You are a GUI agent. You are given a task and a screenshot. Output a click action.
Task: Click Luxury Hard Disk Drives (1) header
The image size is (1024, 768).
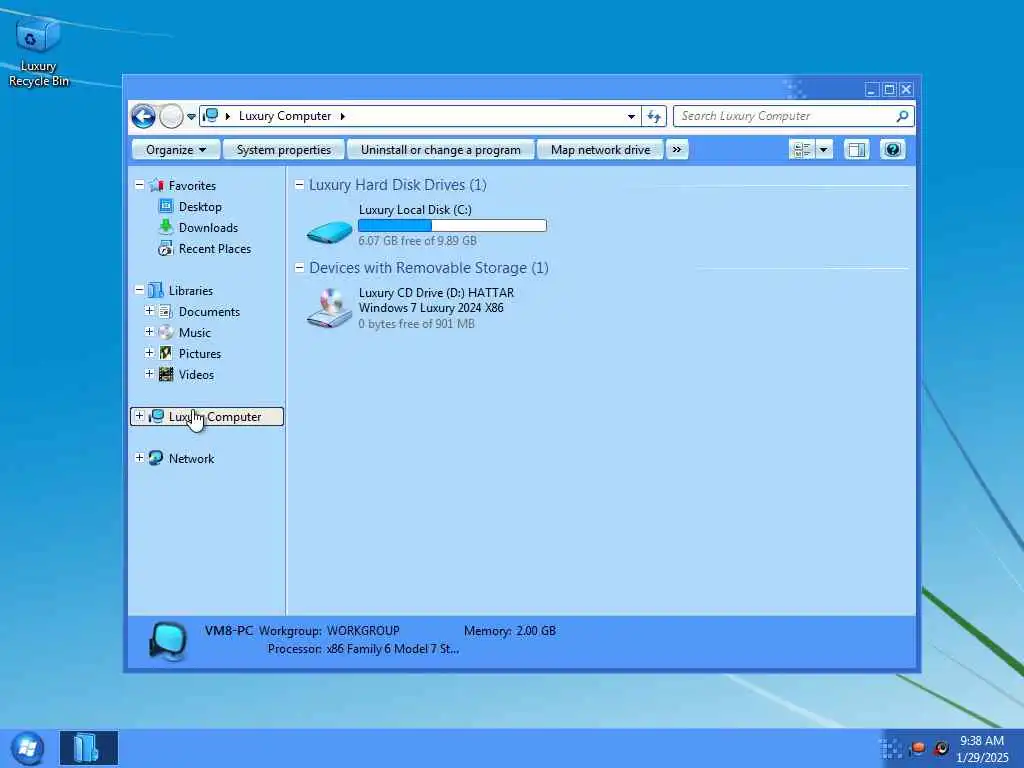[x=398, y=185]
